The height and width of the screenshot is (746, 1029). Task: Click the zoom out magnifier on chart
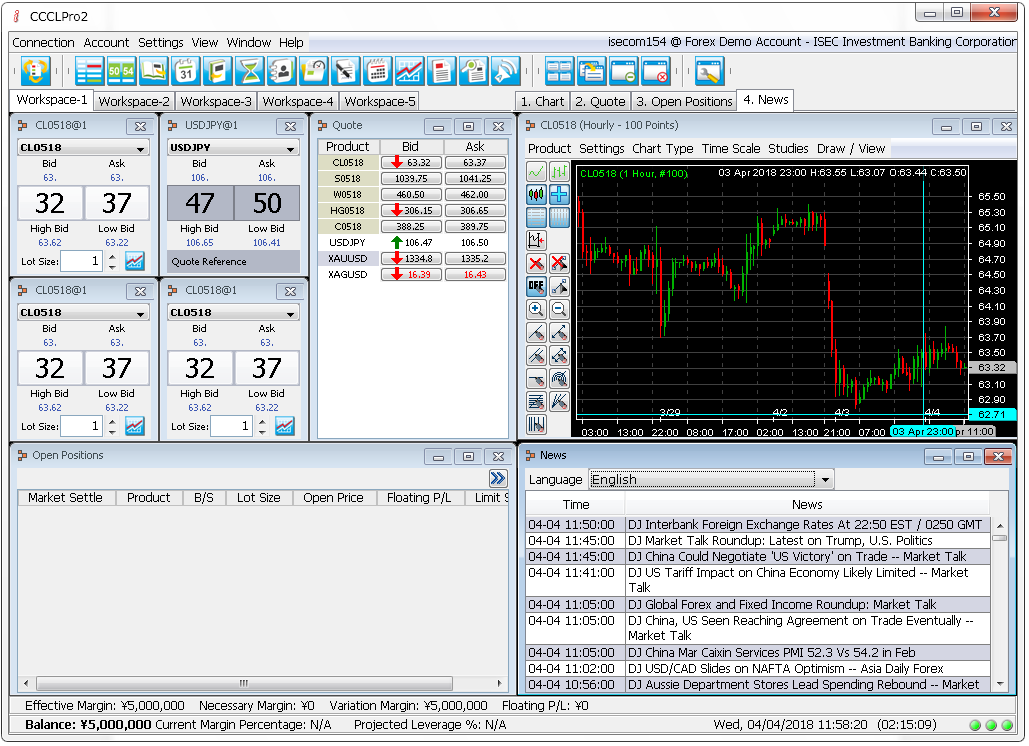(x=559, y=309)
